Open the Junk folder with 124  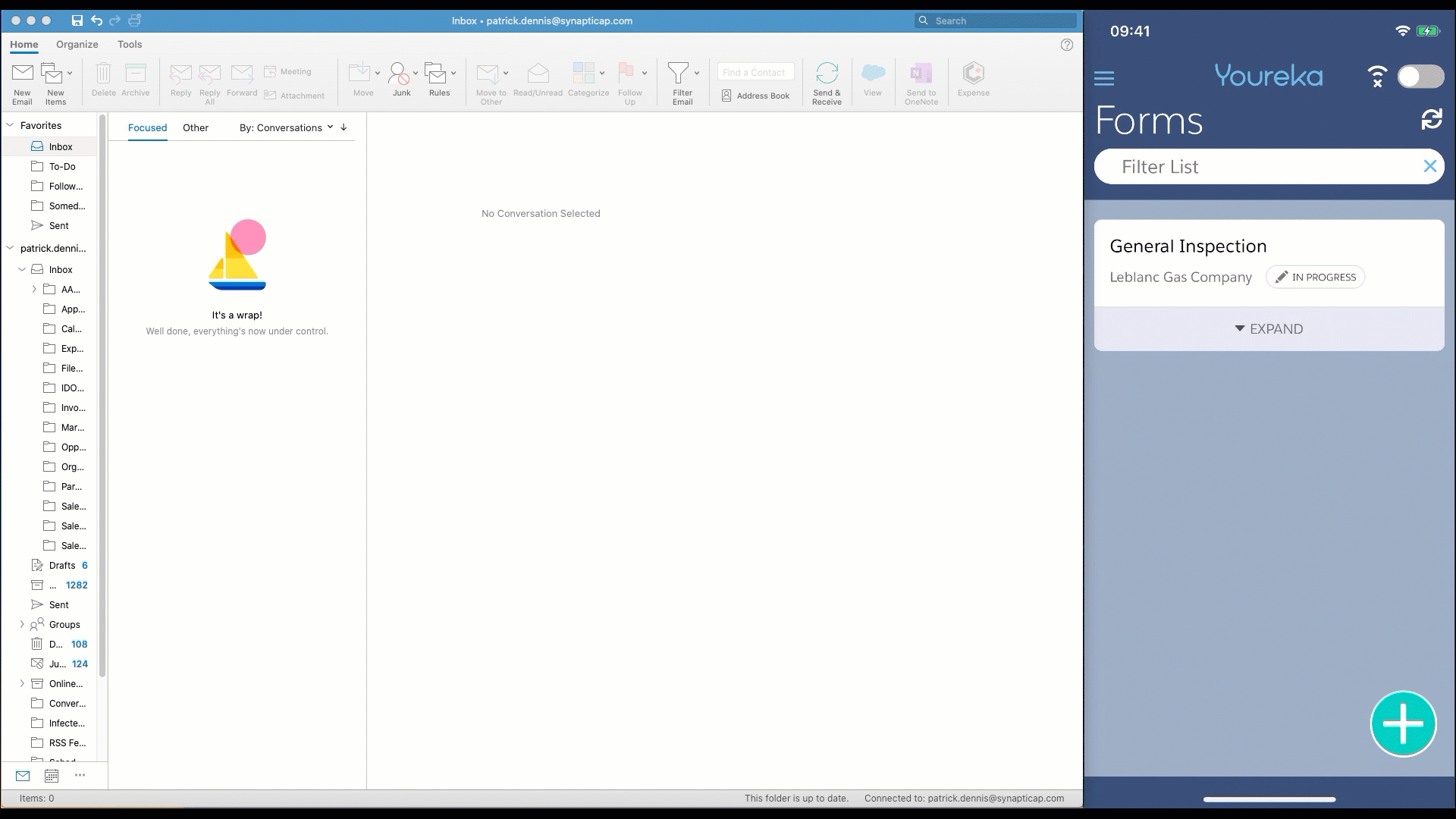59,664
